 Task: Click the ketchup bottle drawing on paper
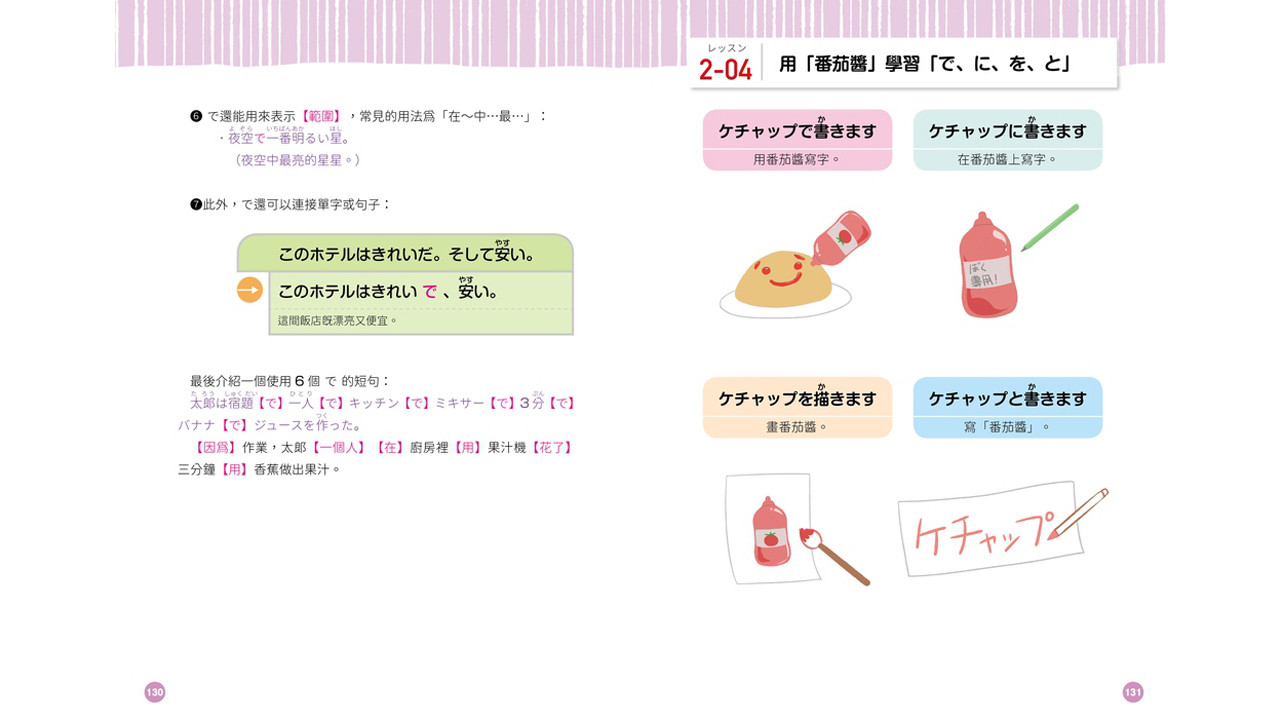(770, 529)
